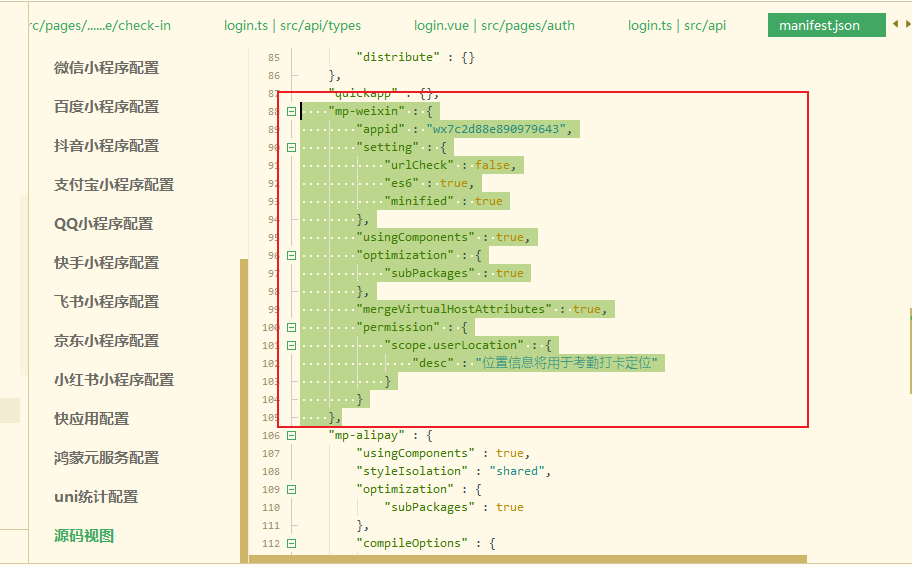Click the appid value "wx7c2d88e890979643"

(497, 130)
